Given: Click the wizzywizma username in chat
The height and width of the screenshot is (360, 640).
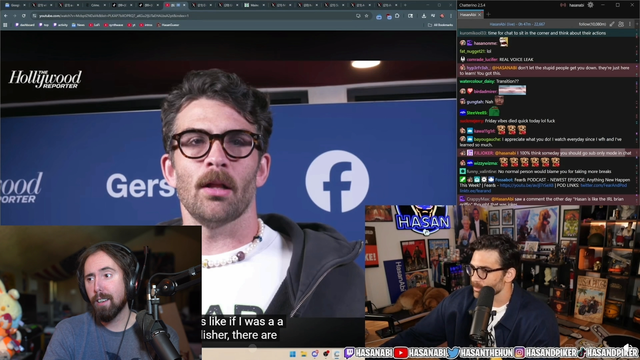Looking at the screenshot, I should (485, 163).
